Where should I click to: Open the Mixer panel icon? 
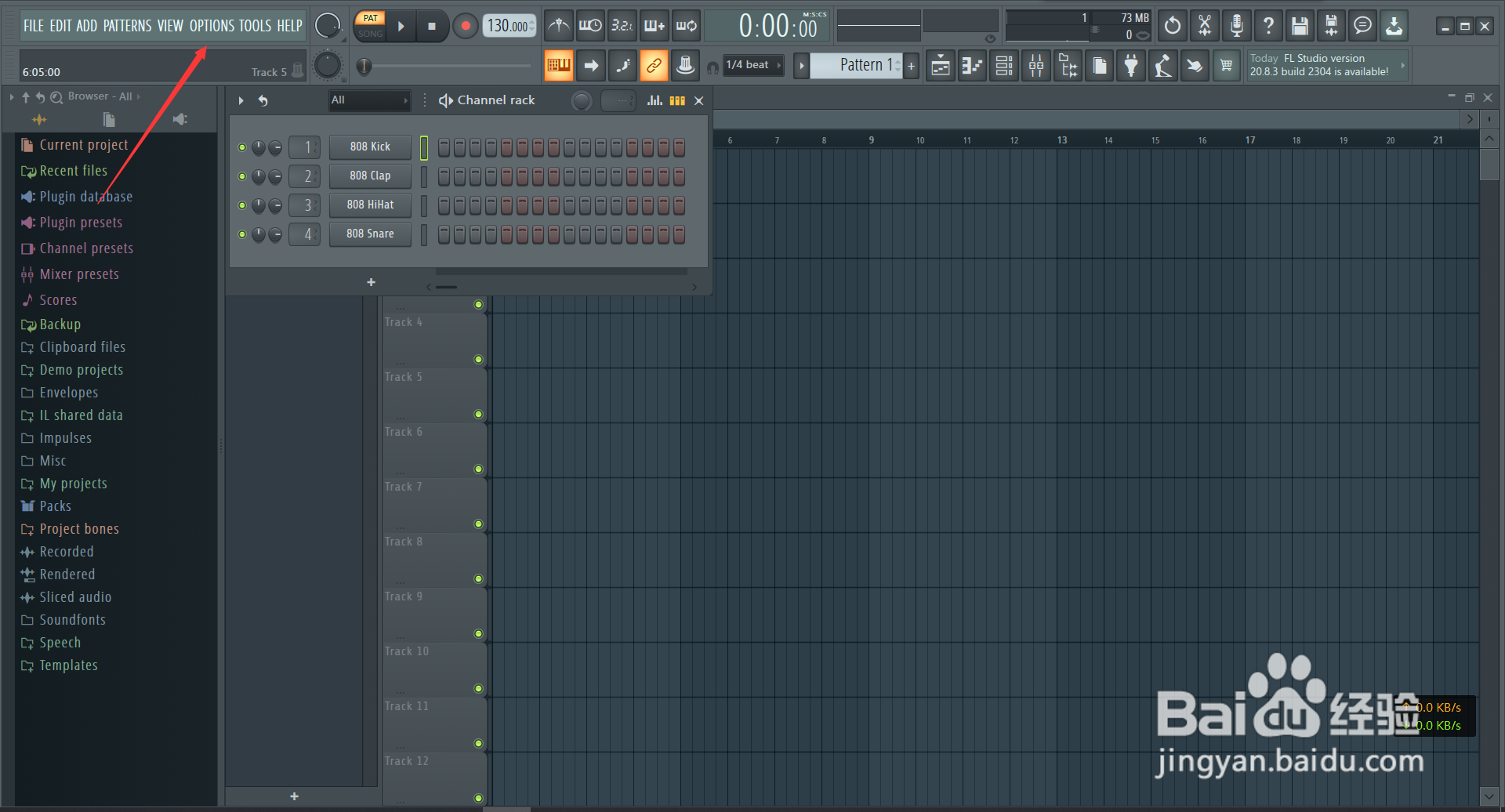(x=1035, y=65)
